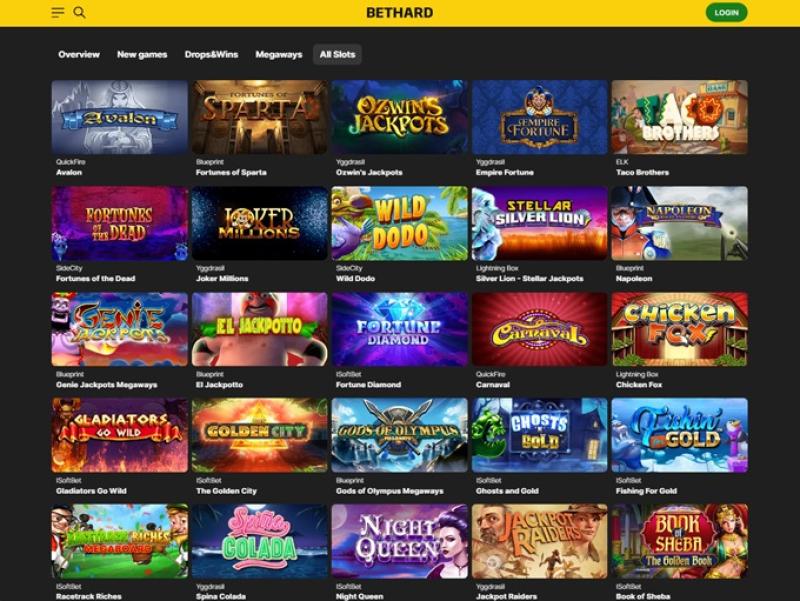The height and width of the screenshot is (601, 800).
Task: Open El Jackpotto game tile
Action: [260, 329]
